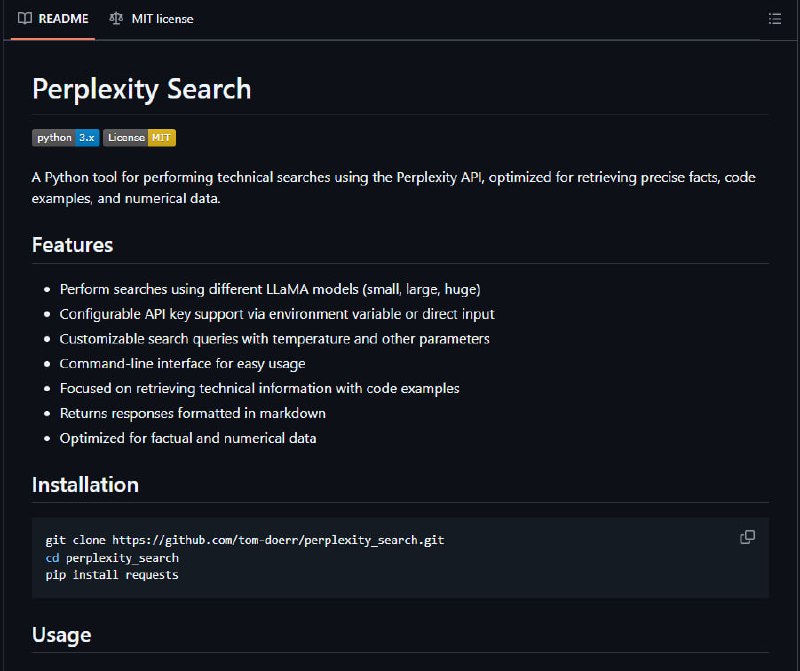Image resolution: width=800 pixels, height=671 pixels.
Task: Click the scales icon beside MIT license
Action: tap(116, 19)
